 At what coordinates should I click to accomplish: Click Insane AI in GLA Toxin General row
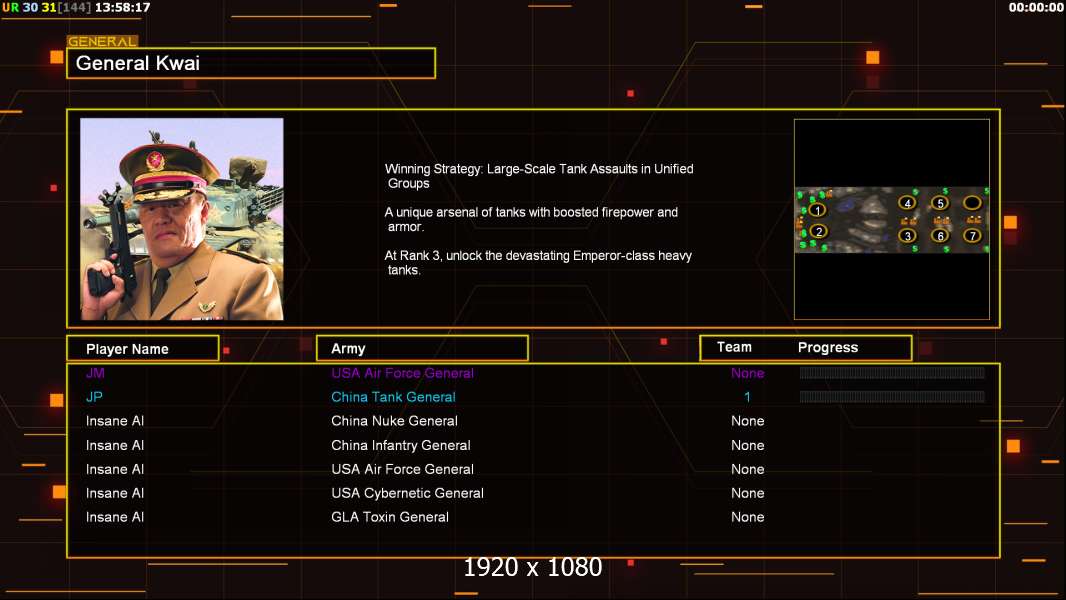coord(115,517)
